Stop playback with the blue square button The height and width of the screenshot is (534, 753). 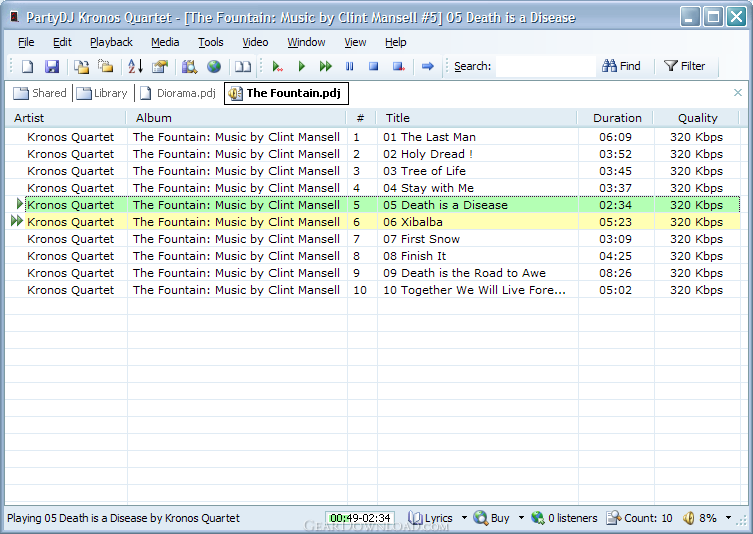[x=374, y=66]
